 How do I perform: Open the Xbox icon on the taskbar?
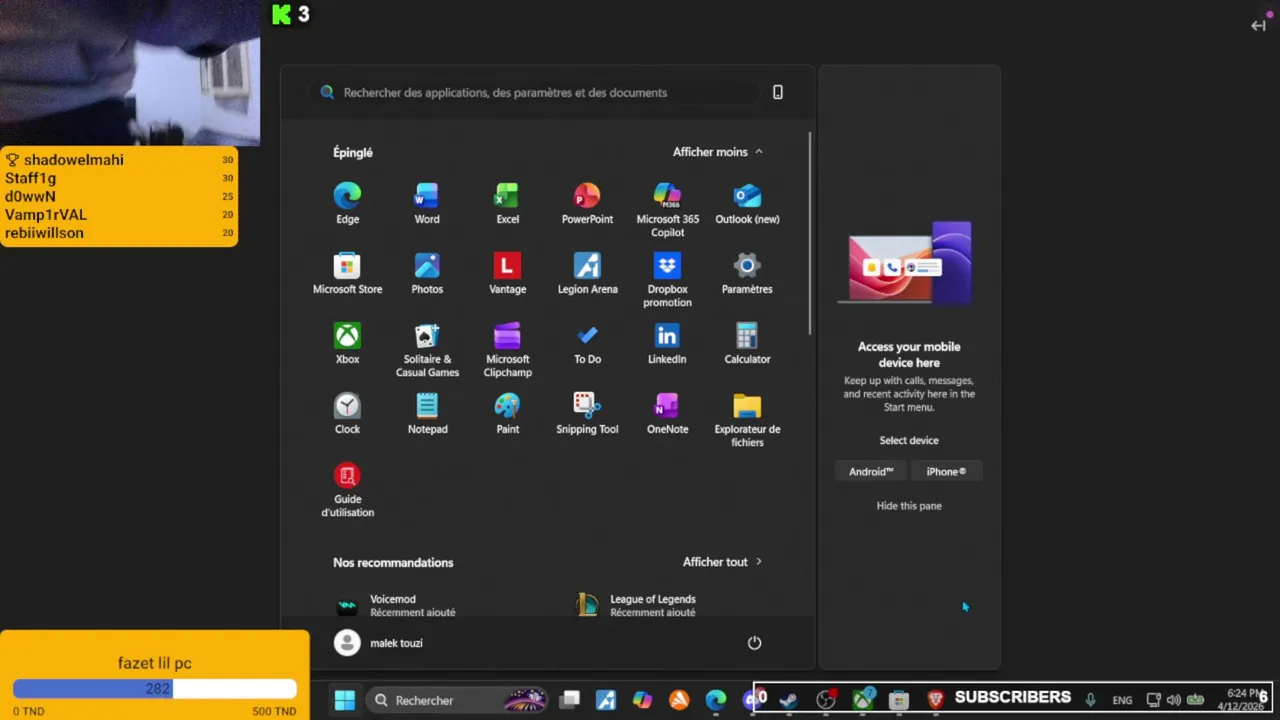(862, 700)
